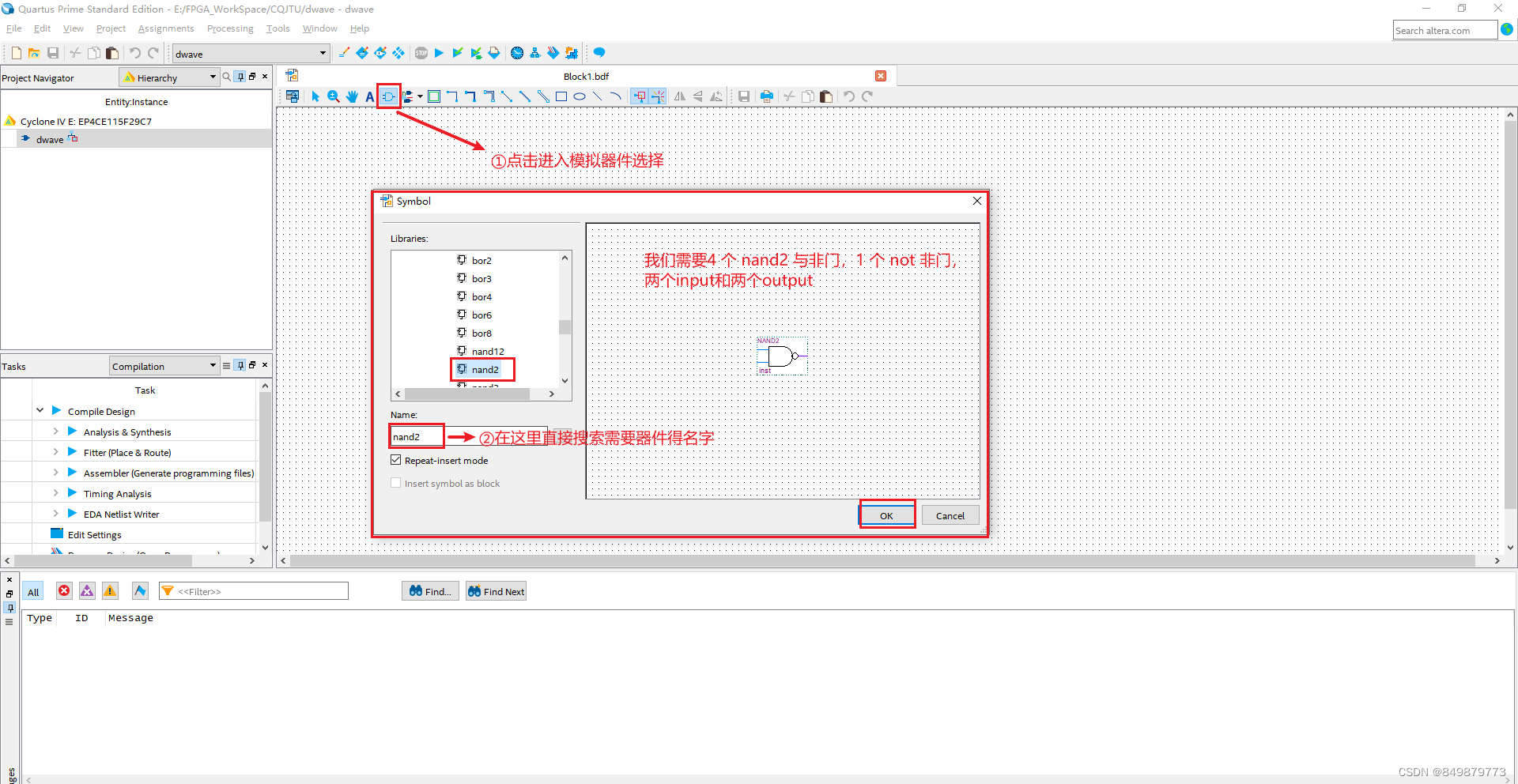Toggle pin on Project Navigator panel
Screen dimensions: 1518x784
[x=240, y=77]
